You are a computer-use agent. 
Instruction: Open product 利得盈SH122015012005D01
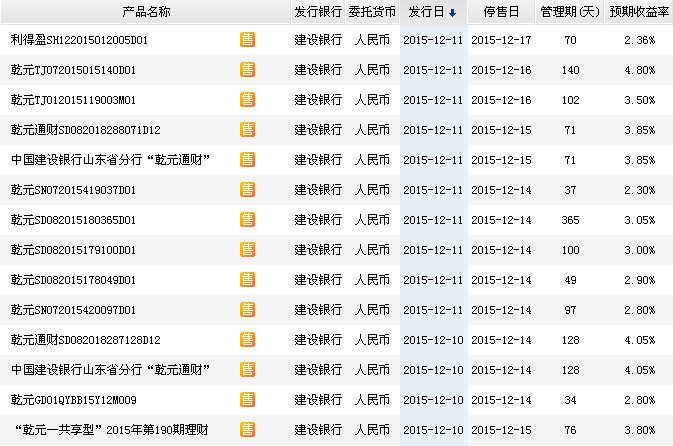pyautogui.click(x=79, y=40)
